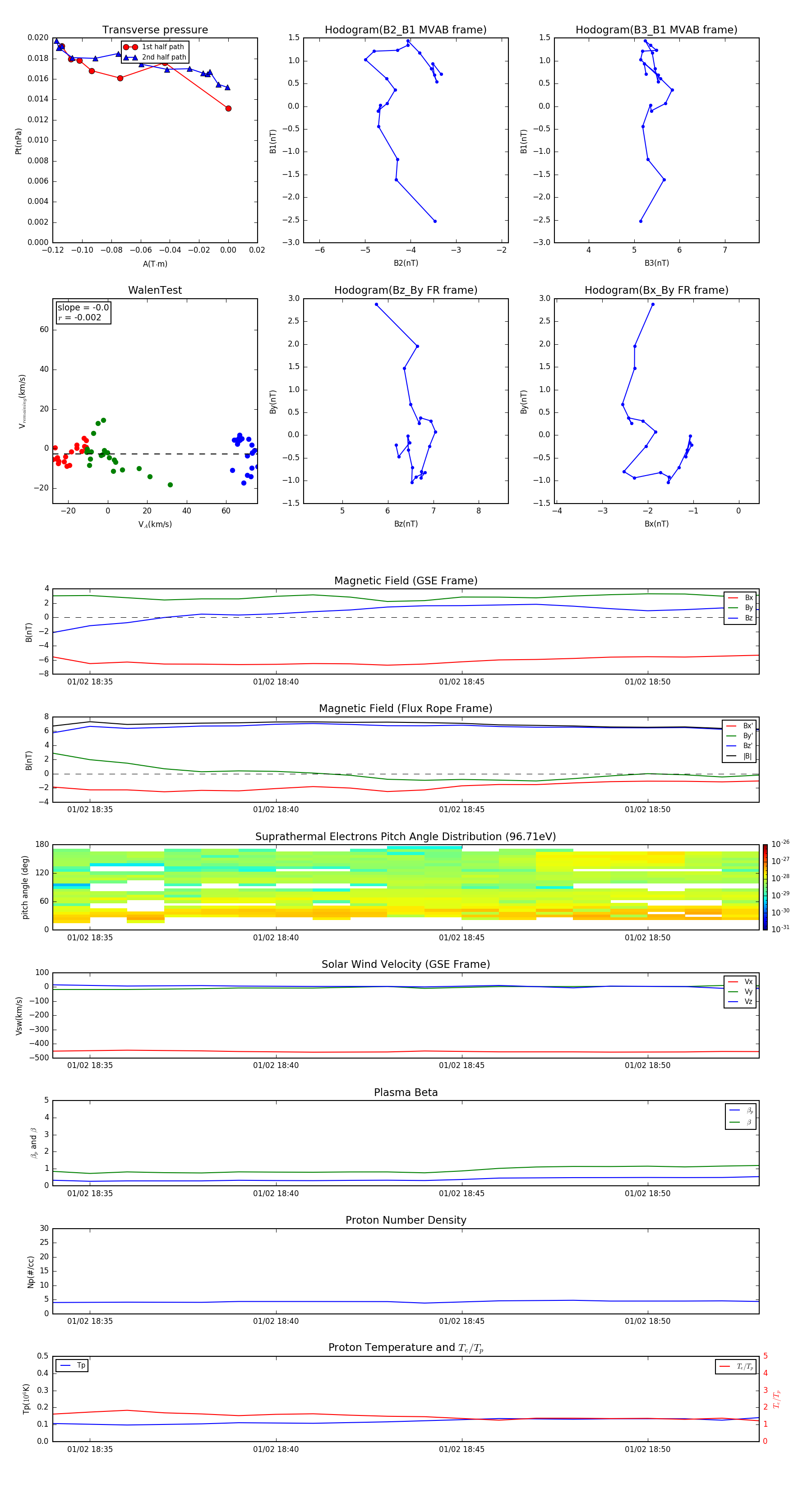Click the 'Np(#/cc)' axis label
The height and width of the screenshot is (1489, 812).
31,1272
